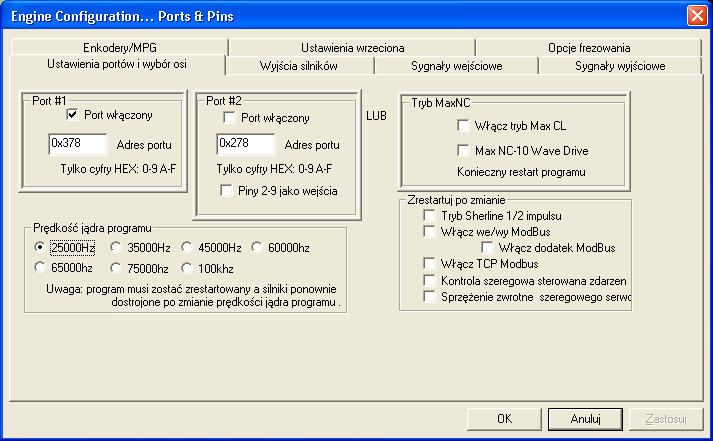This screenshot has height=441, width=713.
Task: Cancel with the Anuluj button
Action: click(585, 419)
